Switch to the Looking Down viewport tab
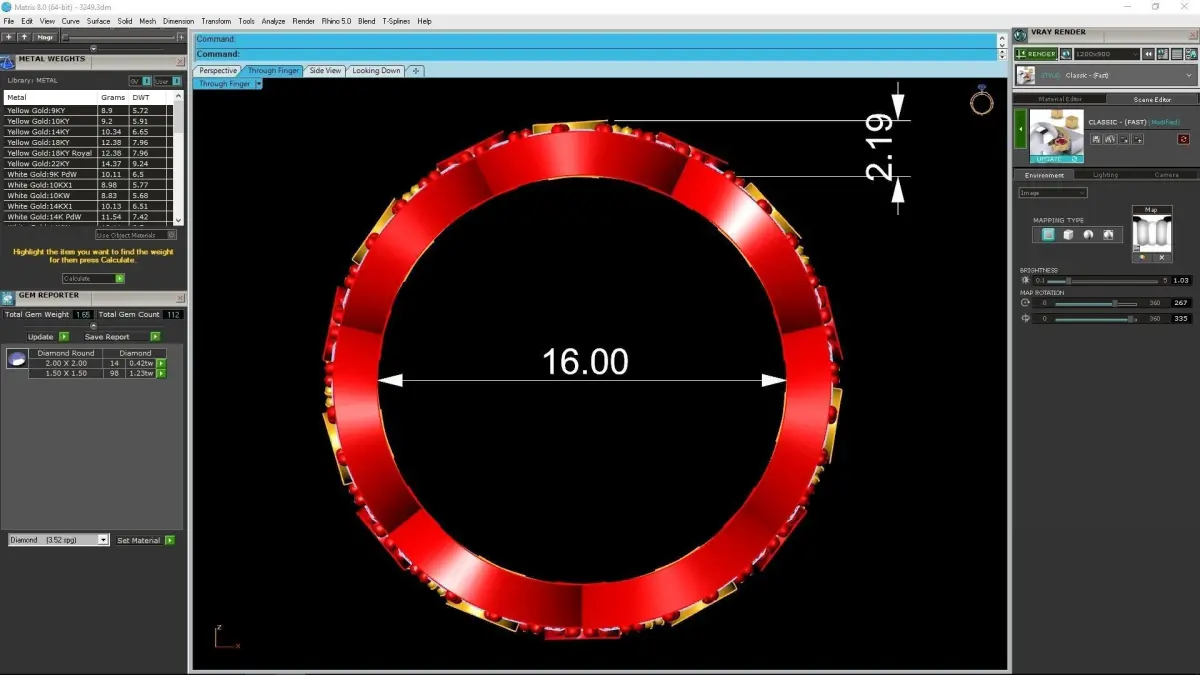The height and width of the screenshot is (675, 1200). click(376, 71)
